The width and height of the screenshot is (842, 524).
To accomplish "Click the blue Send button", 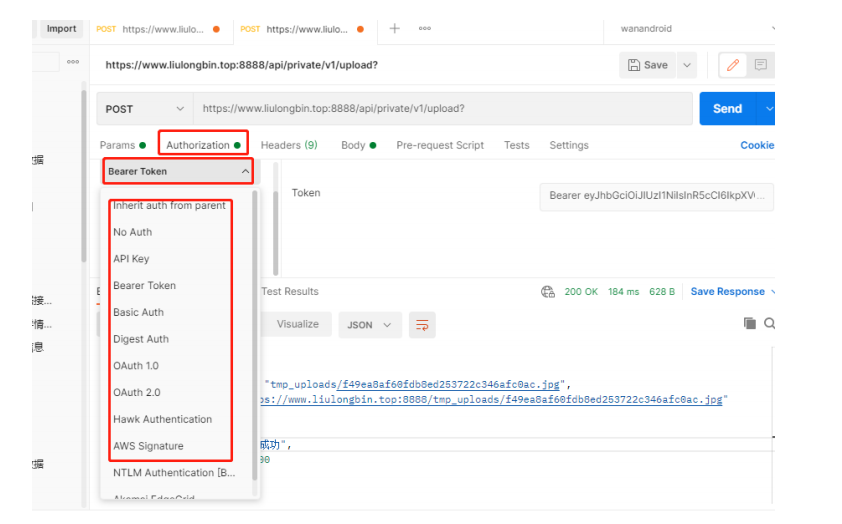I will [728, 108].
